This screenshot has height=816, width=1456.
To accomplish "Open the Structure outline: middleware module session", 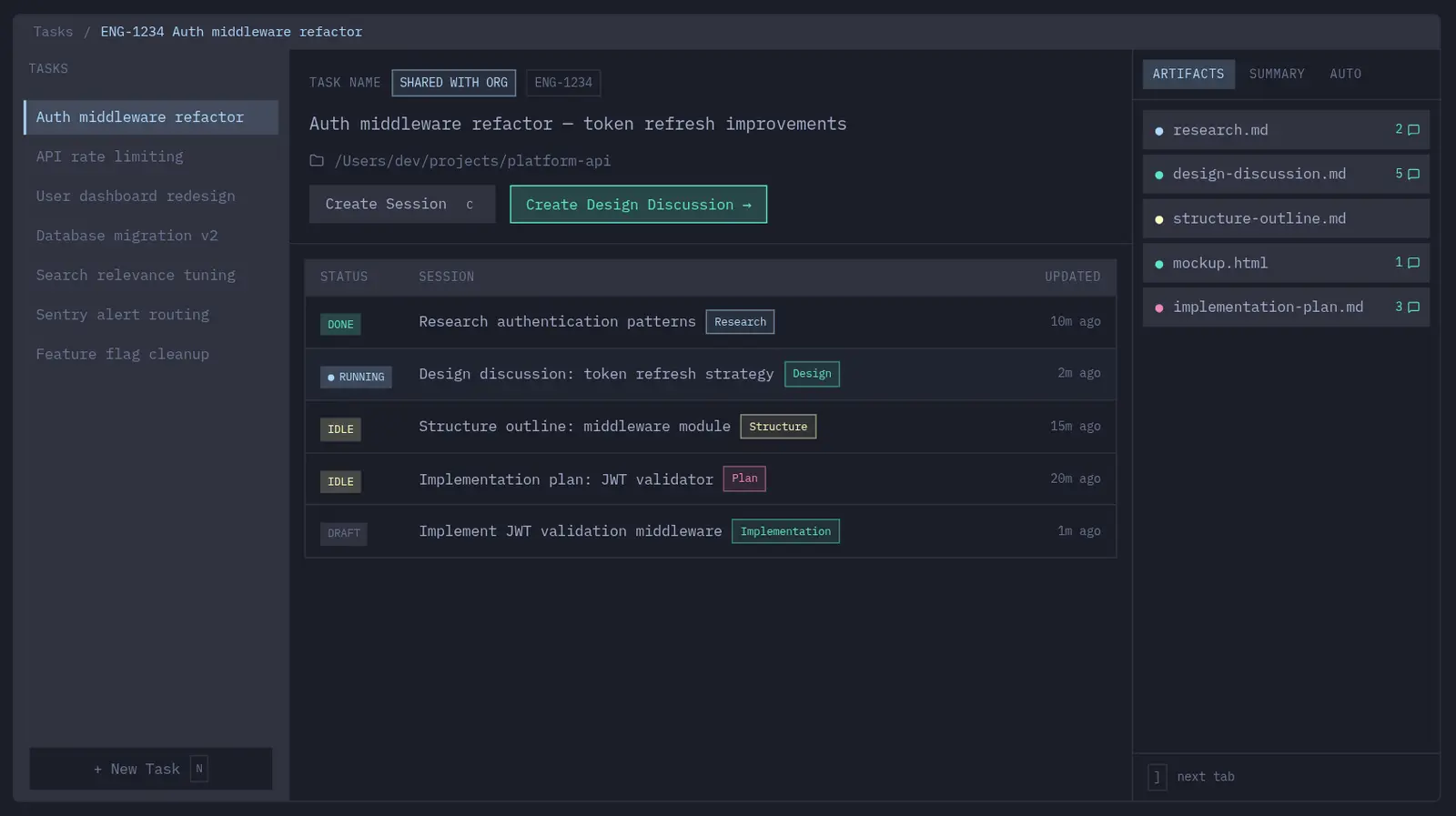I will (x=711, y=427).
